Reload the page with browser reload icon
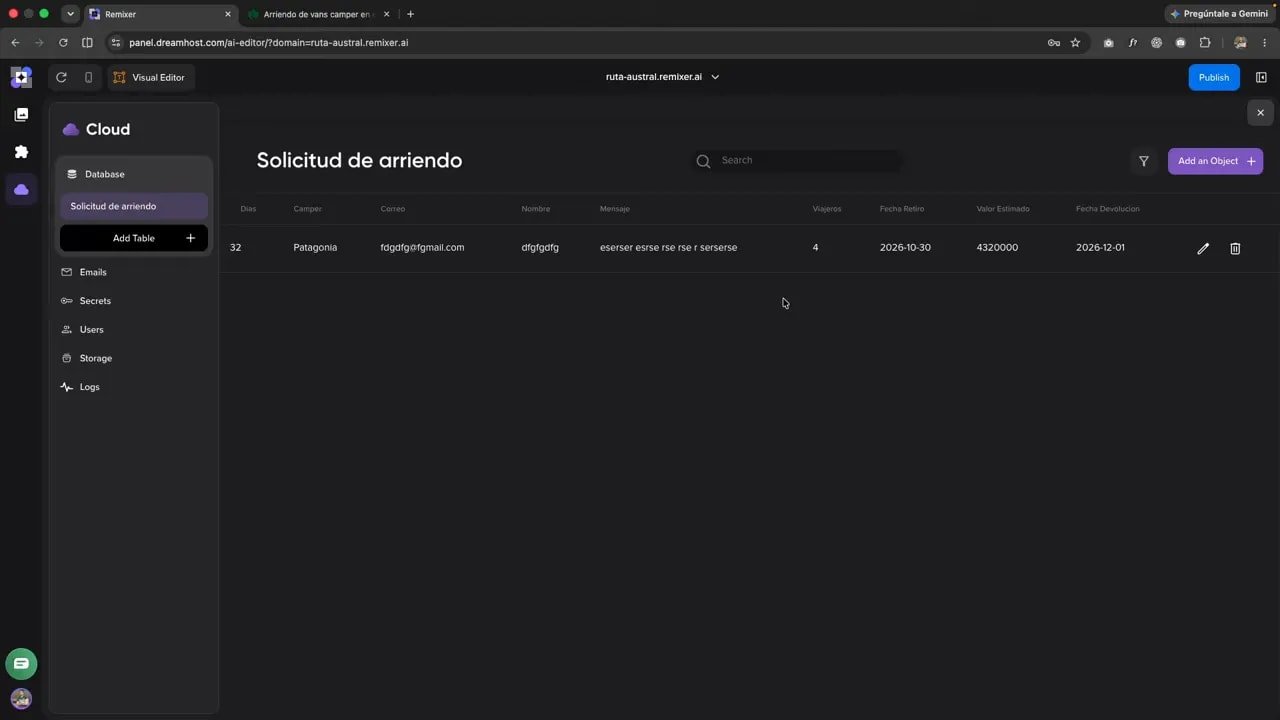Image resolution: width=1280 pixels, height=720 pixels. click(x=63, y=43)
